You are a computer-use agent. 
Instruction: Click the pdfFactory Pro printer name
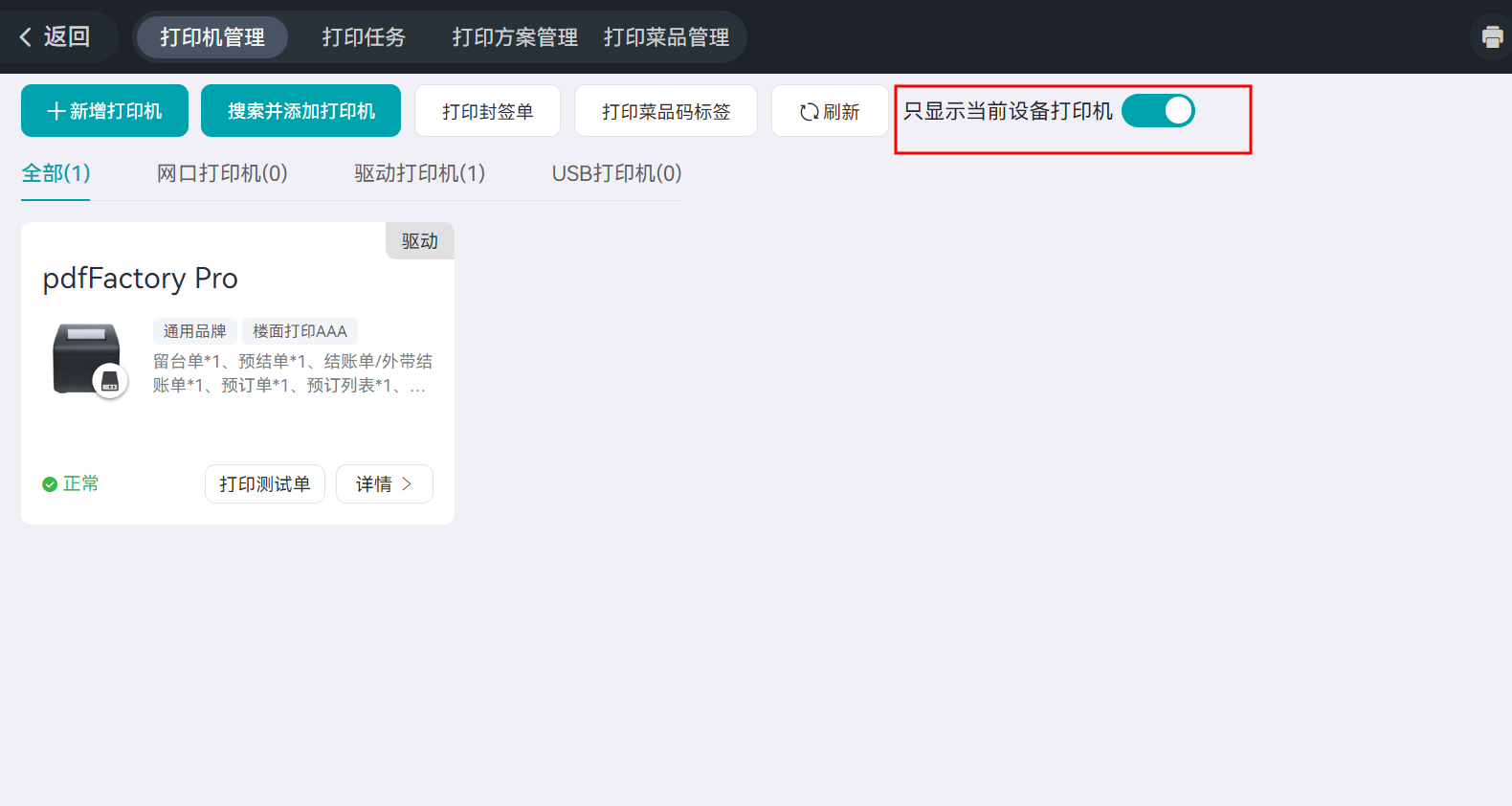coord(141,279)
